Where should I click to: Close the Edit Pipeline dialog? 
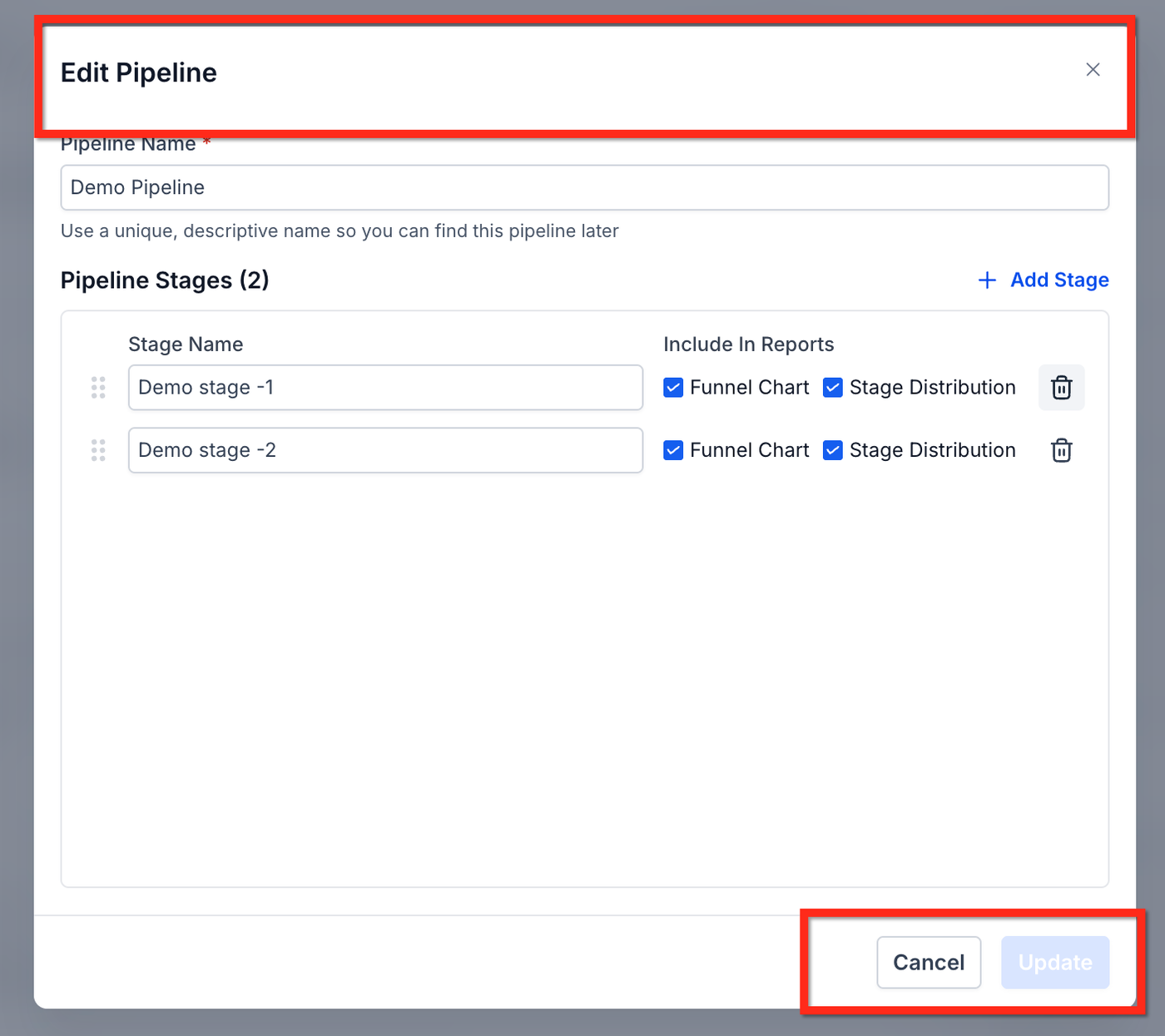click(x=1093, y=70)
